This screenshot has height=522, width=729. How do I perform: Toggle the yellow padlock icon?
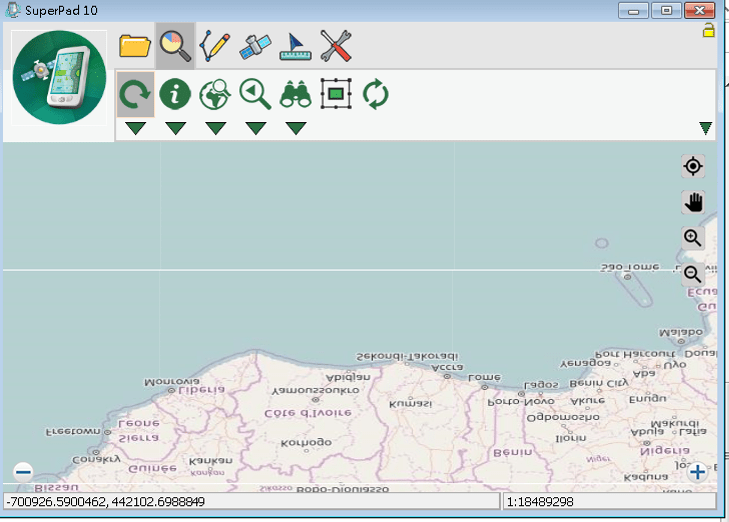(x=708, y=30)
